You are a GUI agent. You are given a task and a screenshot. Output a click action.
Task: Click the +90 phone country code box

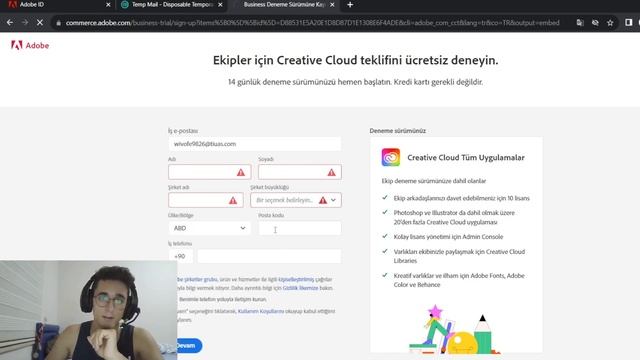181,256
